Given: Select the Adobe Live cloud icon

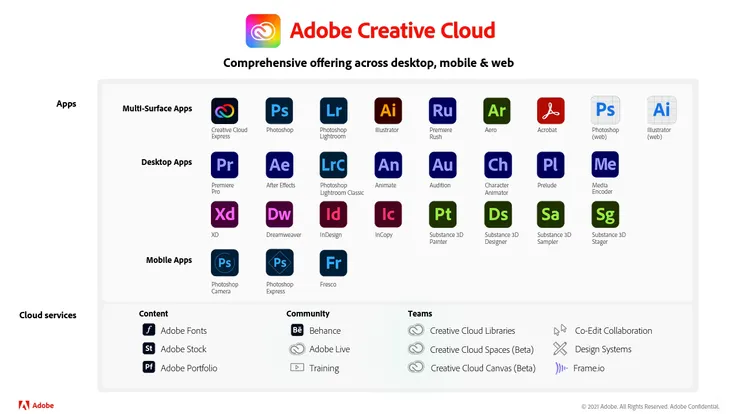Looking at the screenshot, I should point(297,349).
